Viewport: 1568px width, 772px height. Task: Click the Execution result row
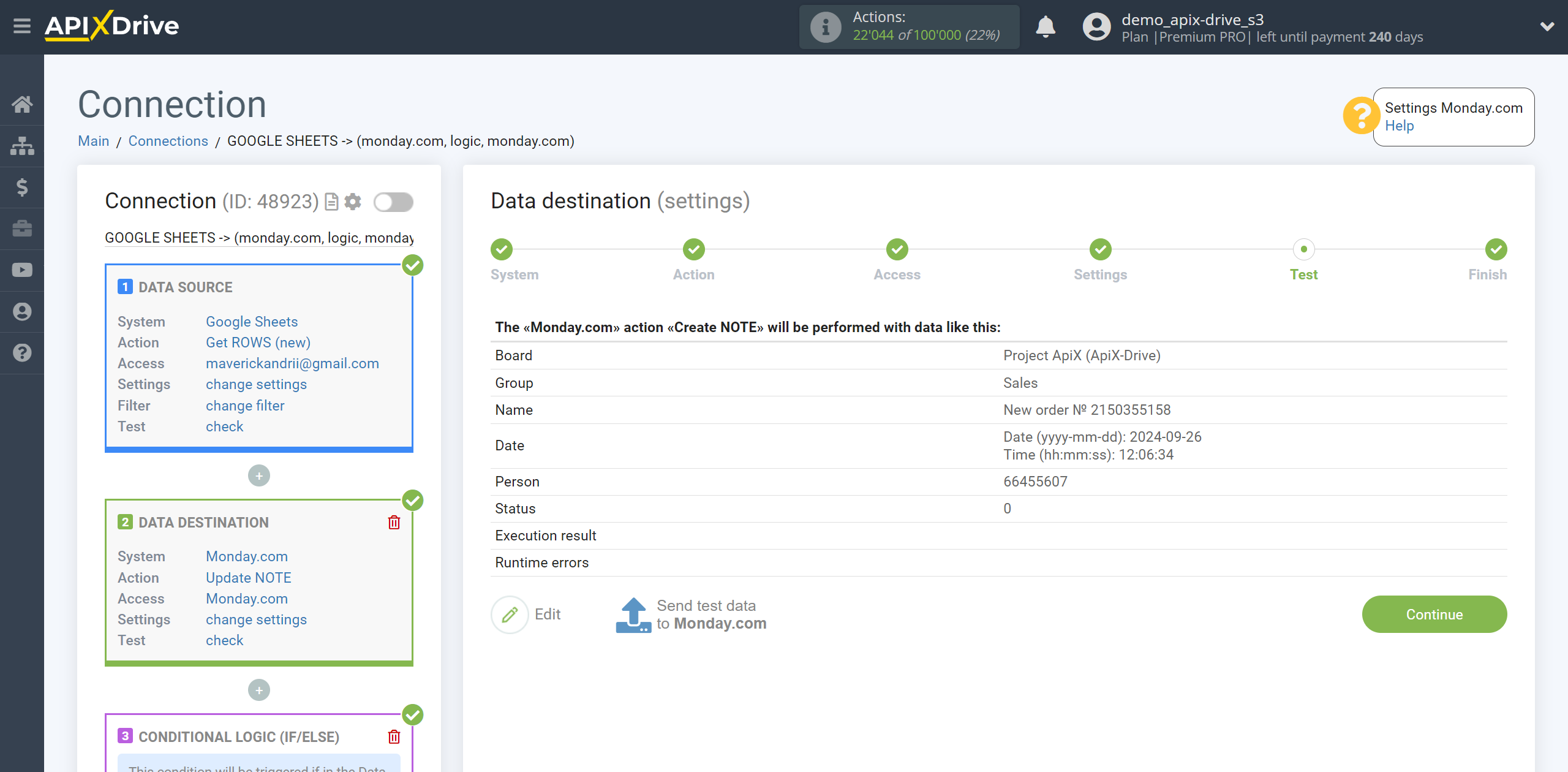click(999, 535)
